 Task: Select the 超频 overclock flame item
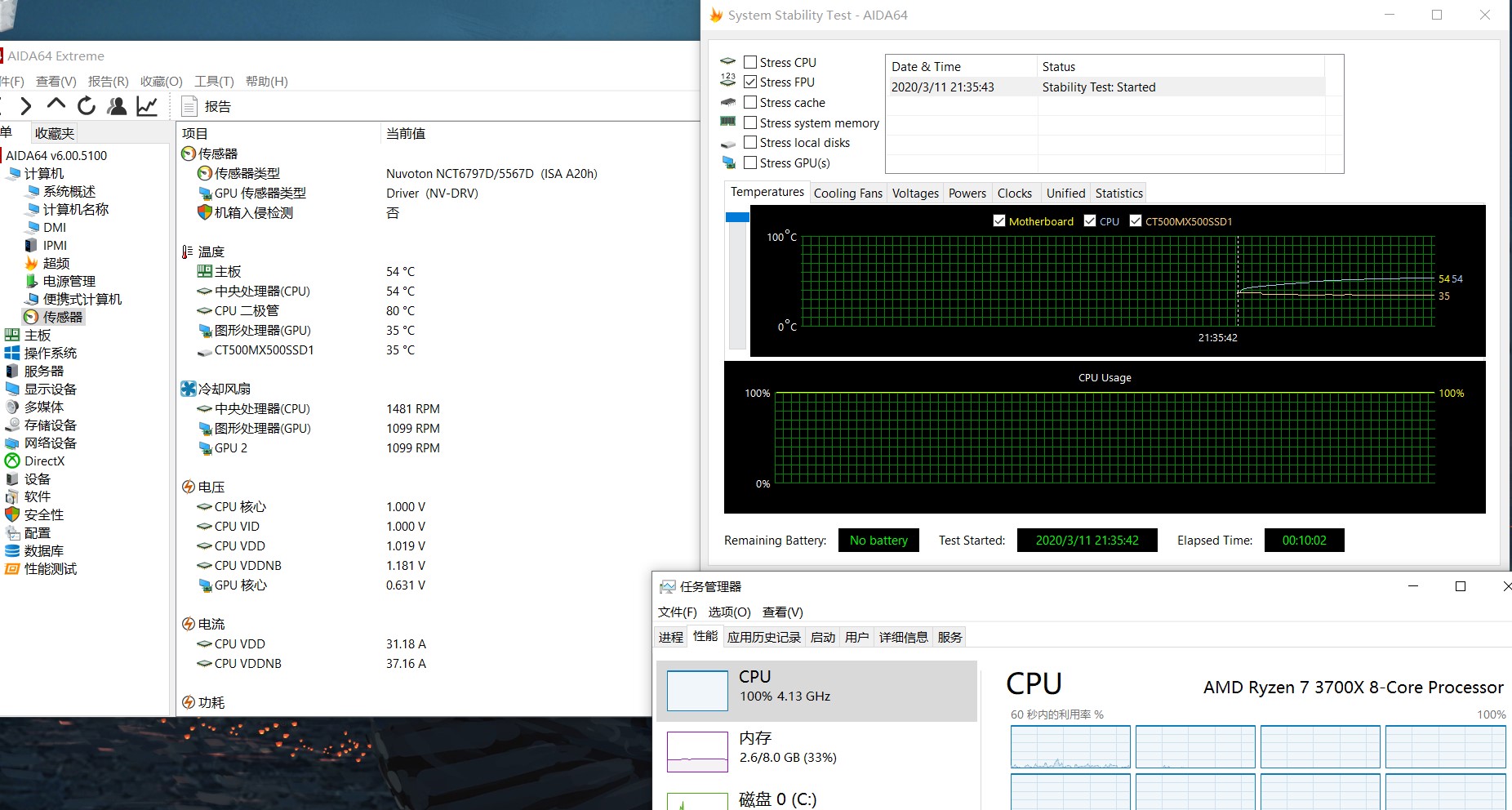(x=56, y=263)
